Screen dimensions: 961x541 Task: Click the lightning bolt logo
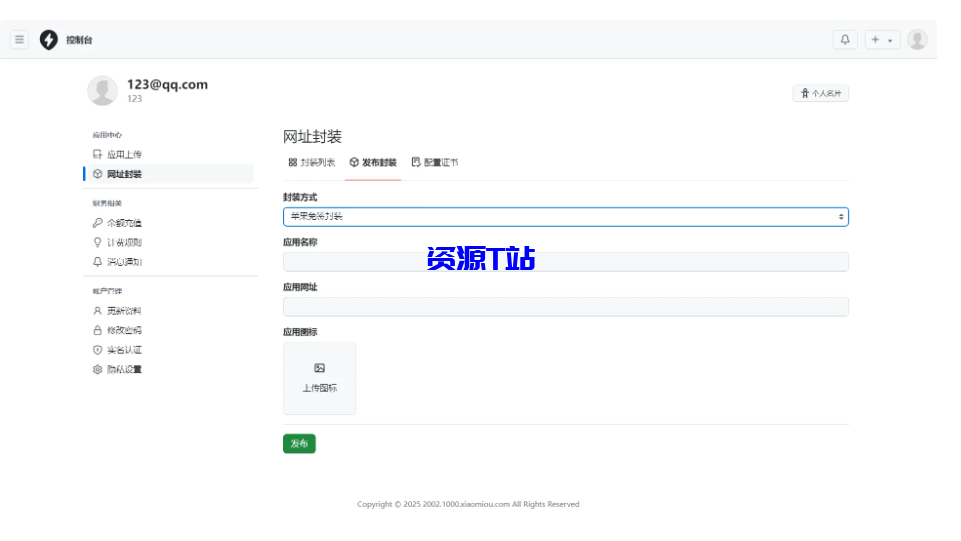click(48, 40)
